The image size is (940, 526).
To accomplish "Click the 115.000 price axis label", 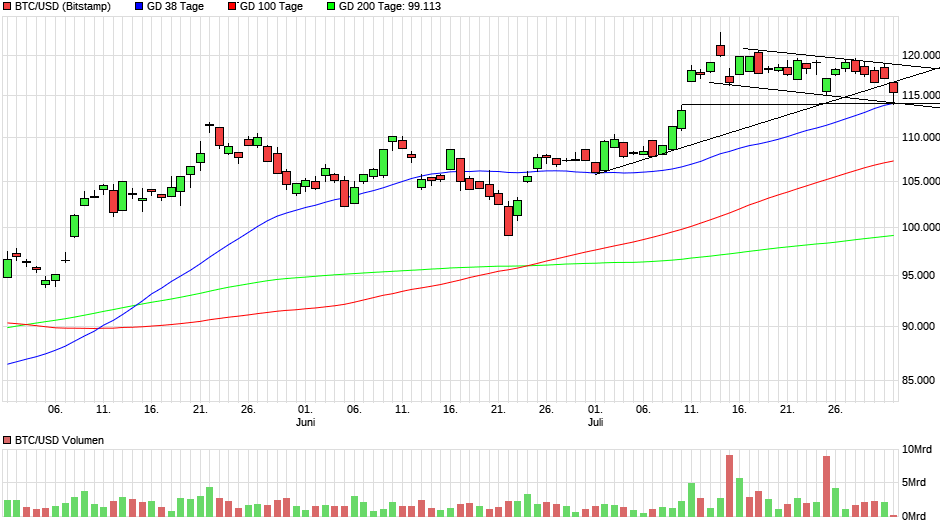I will [x=921, y=95].
